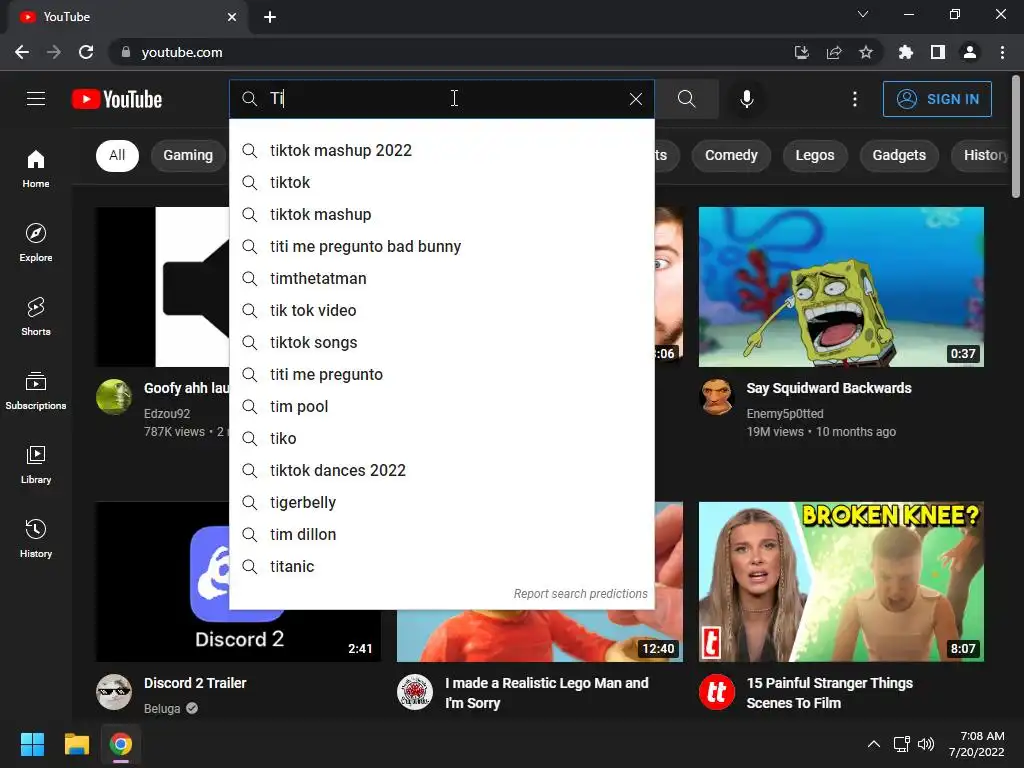The height and width of the screenshot is (768, 1024).
Task: Open the Broken Knee Stranger Things thumbnail
Action: (x=841, y=582)
